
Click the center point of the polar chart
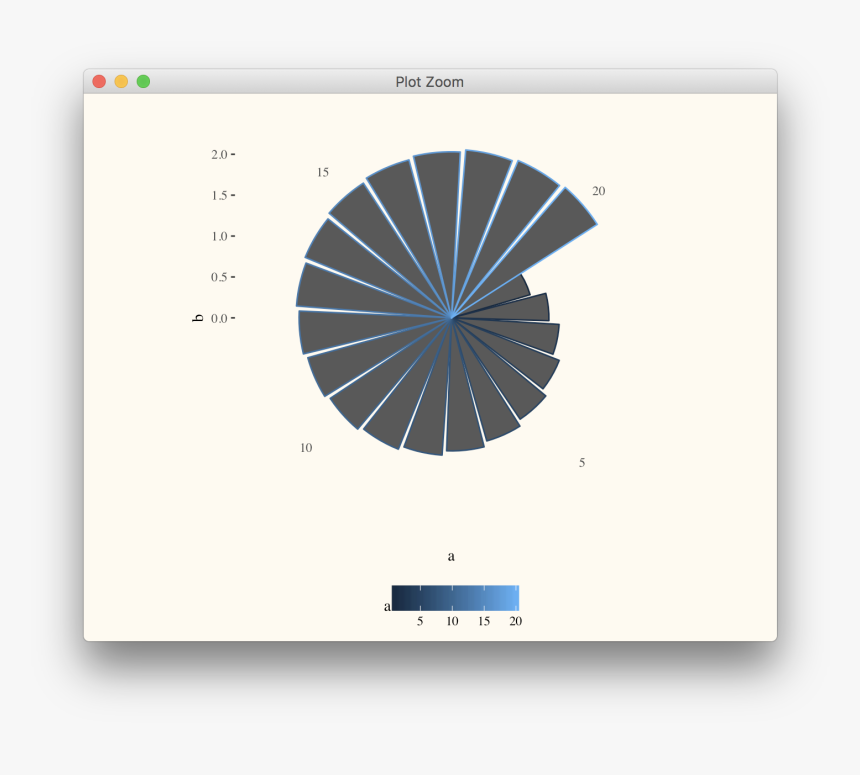click(451, 318)
